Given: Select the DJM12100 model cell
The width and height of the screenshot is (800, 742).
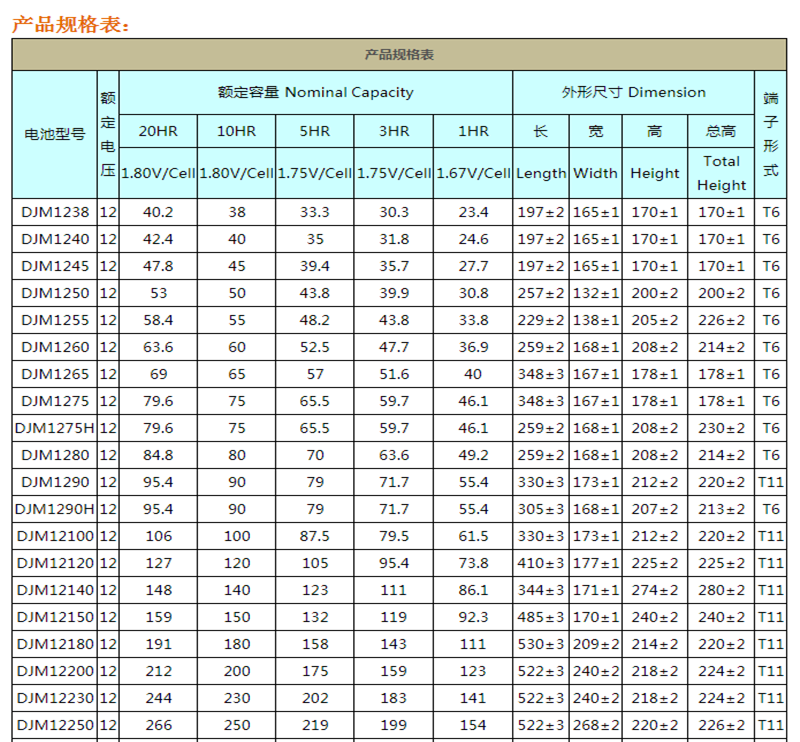Looking at the screenshot, I should click(54, 536).
